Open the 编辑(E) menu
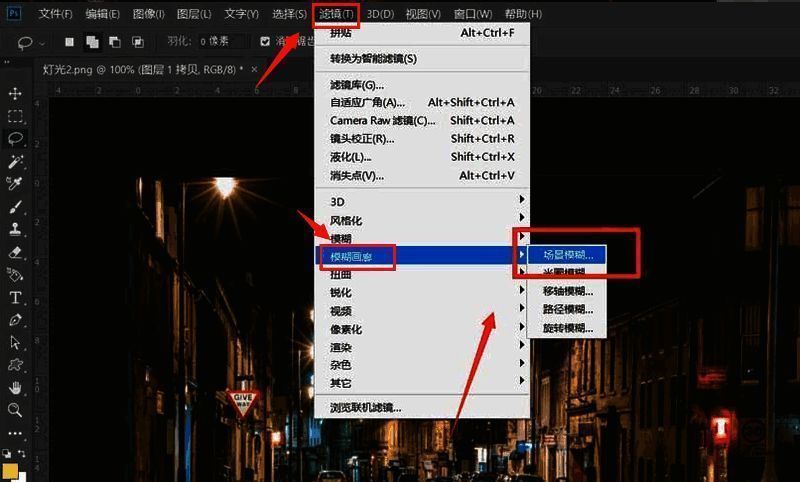The height and width of the screenshot is (482, 800). coord(102,14)
